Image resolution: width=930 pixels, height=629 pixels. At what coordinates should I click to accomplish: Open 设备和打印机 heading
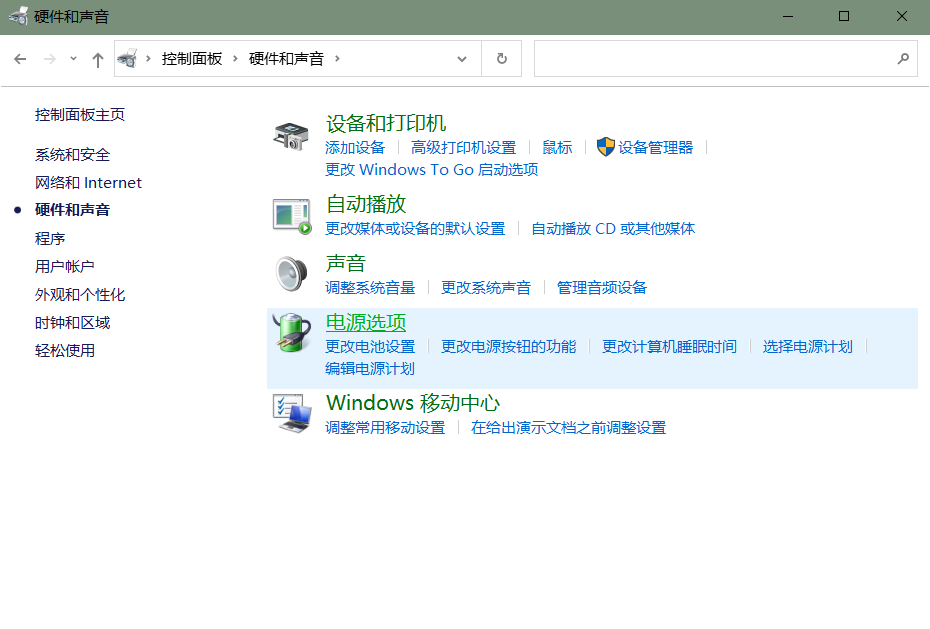click(x=386, y=123)
